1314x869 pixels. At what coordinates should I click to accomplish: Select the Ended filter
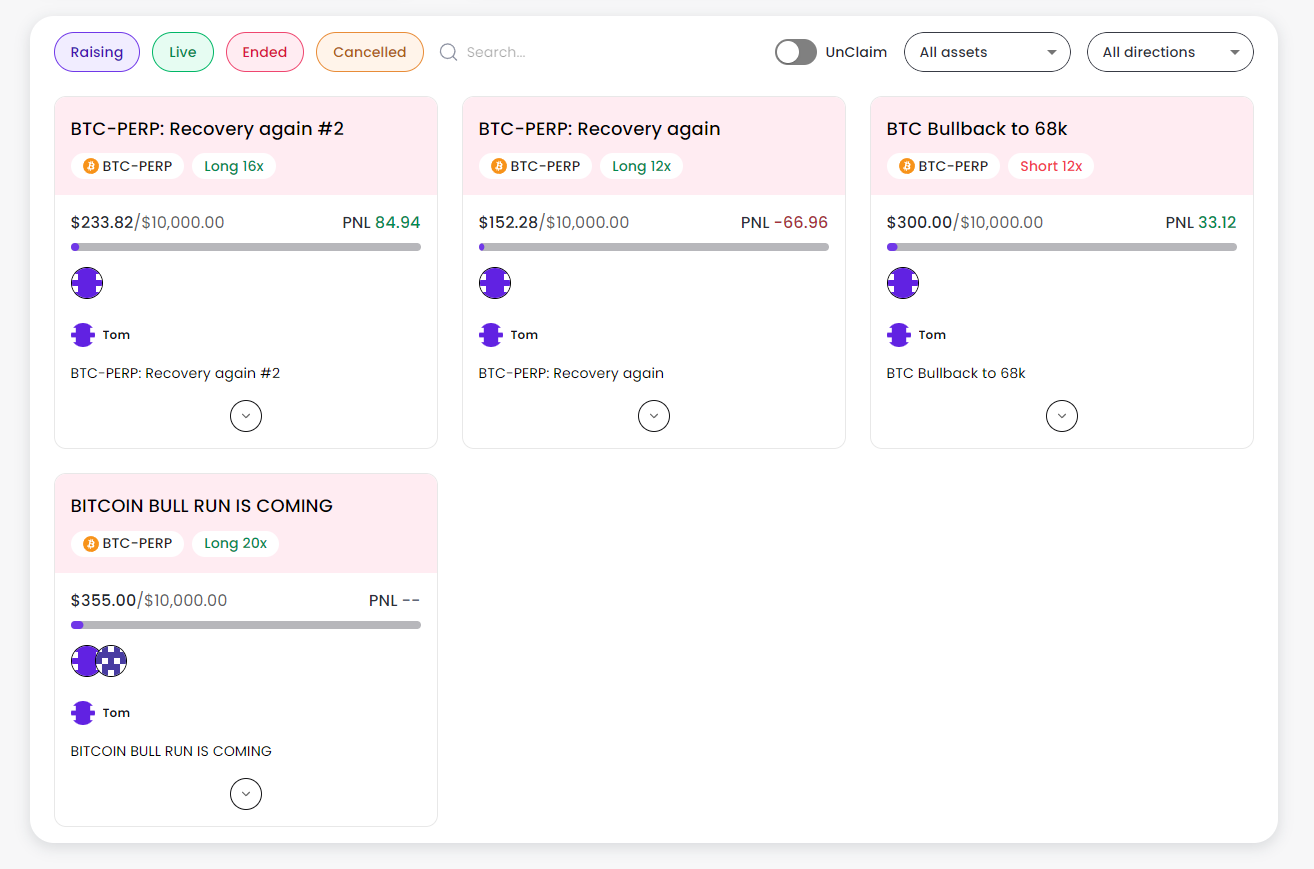(x=265, y=52)
